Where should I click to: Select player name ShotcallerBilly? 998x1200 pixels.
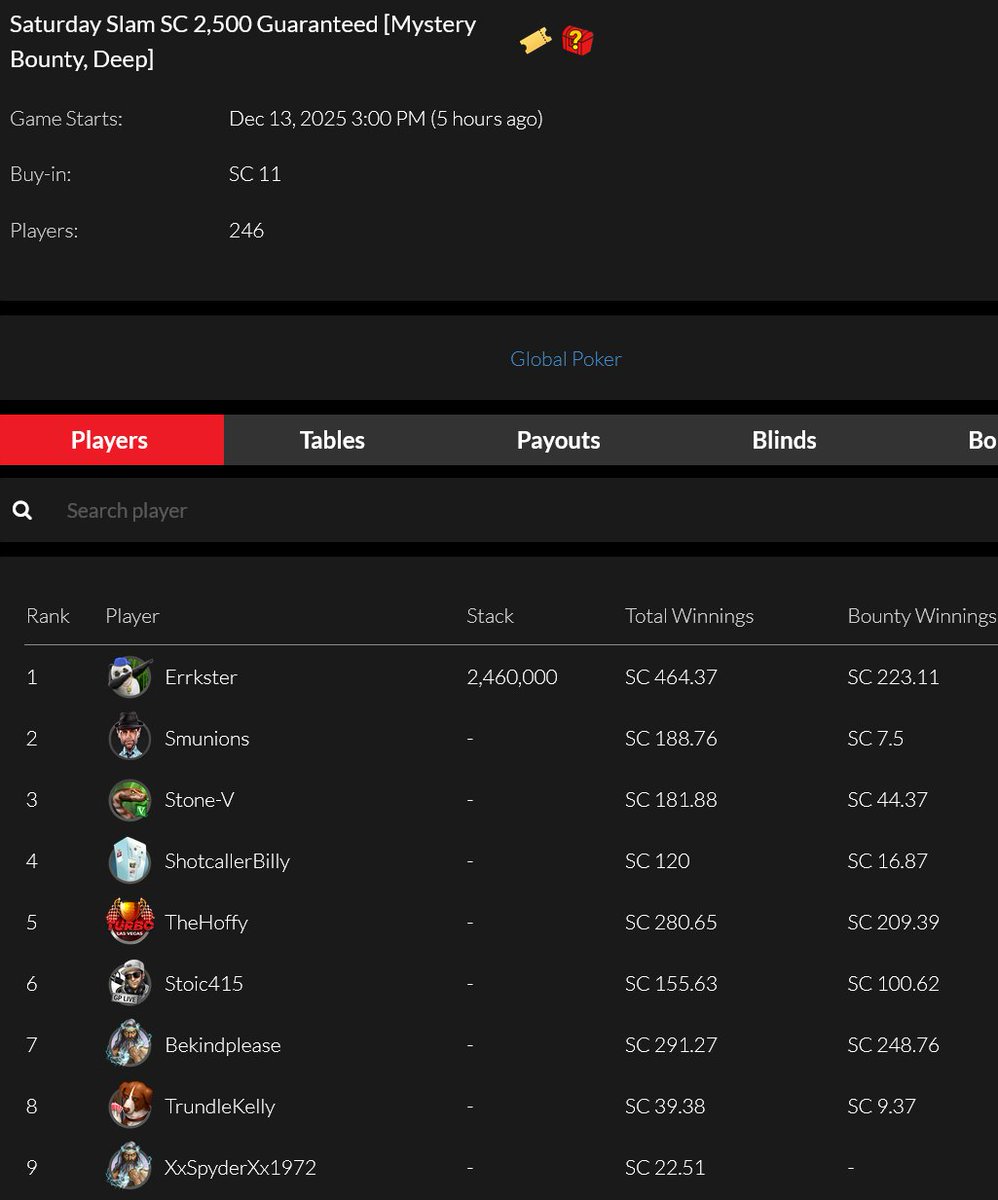tap(227, 861)
